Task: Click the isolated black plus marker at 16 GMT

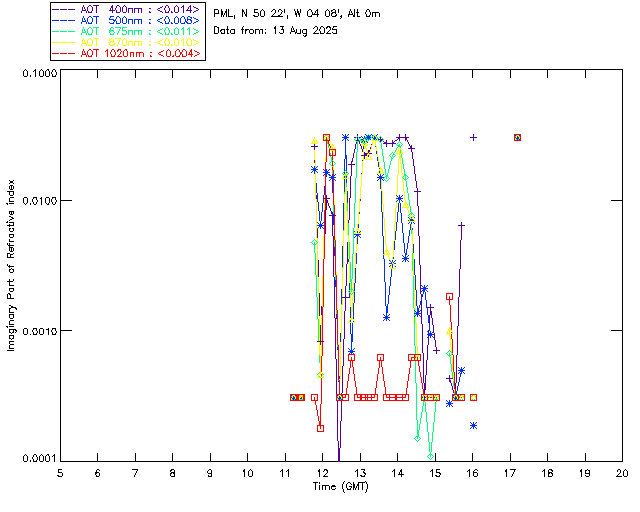Action: click(473, 137)
